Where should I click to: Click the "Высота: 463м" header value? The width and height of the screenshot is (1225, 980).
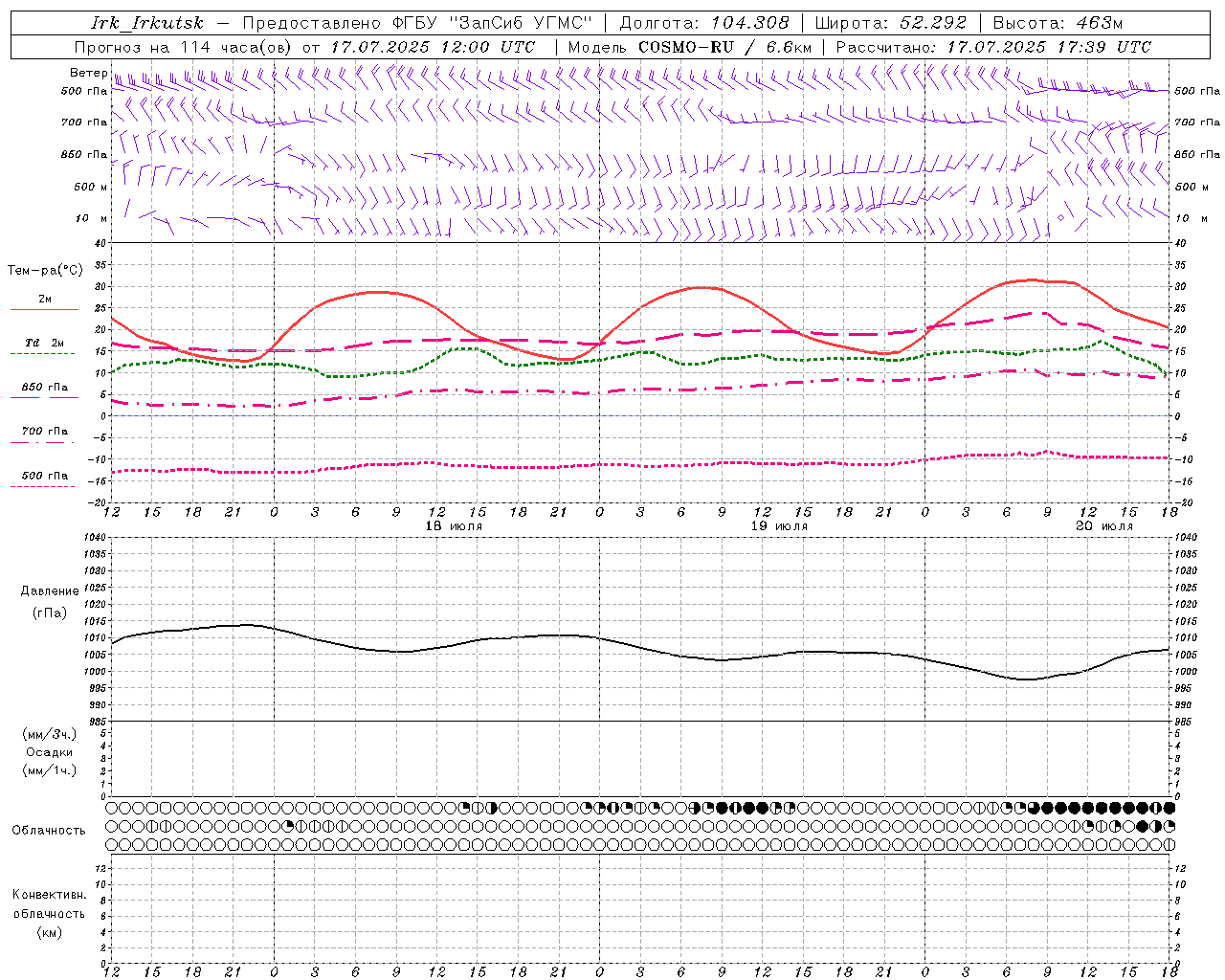click(x=1058, y=23)
